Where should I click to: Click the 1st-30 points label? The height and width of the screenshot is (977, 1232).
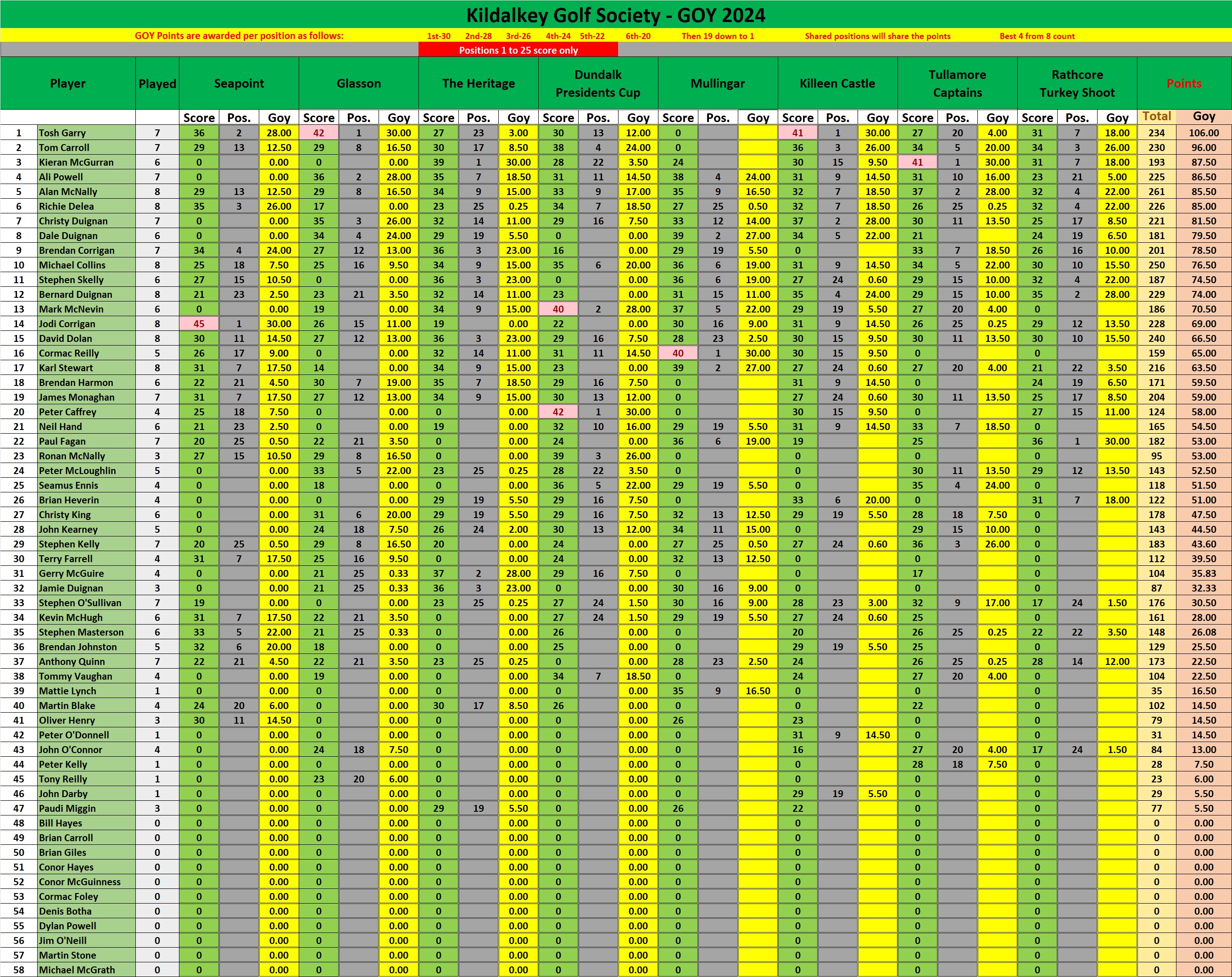439,36
